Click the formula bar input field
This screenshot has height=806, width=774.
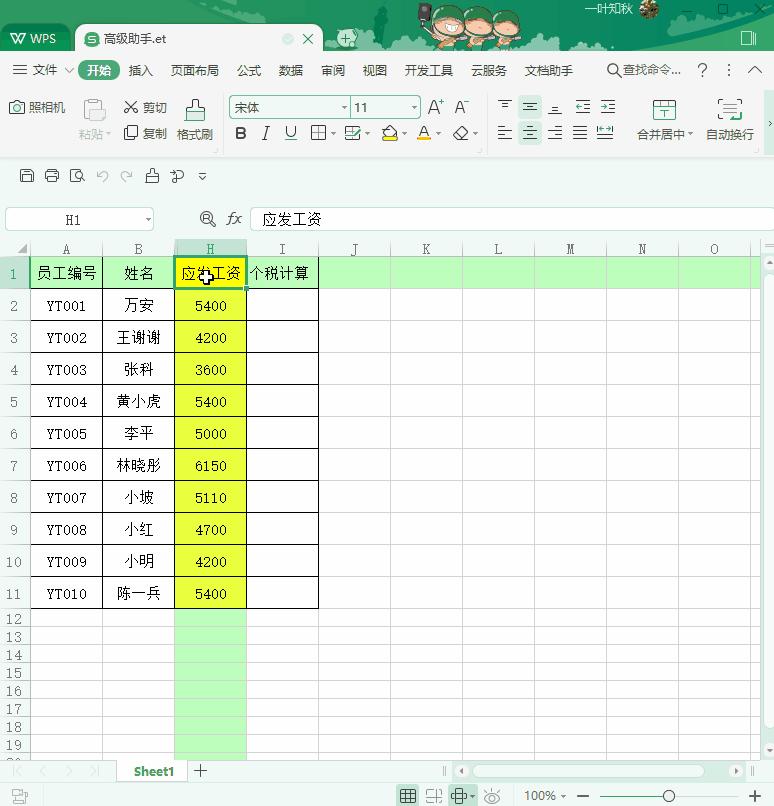coord(512,219)
